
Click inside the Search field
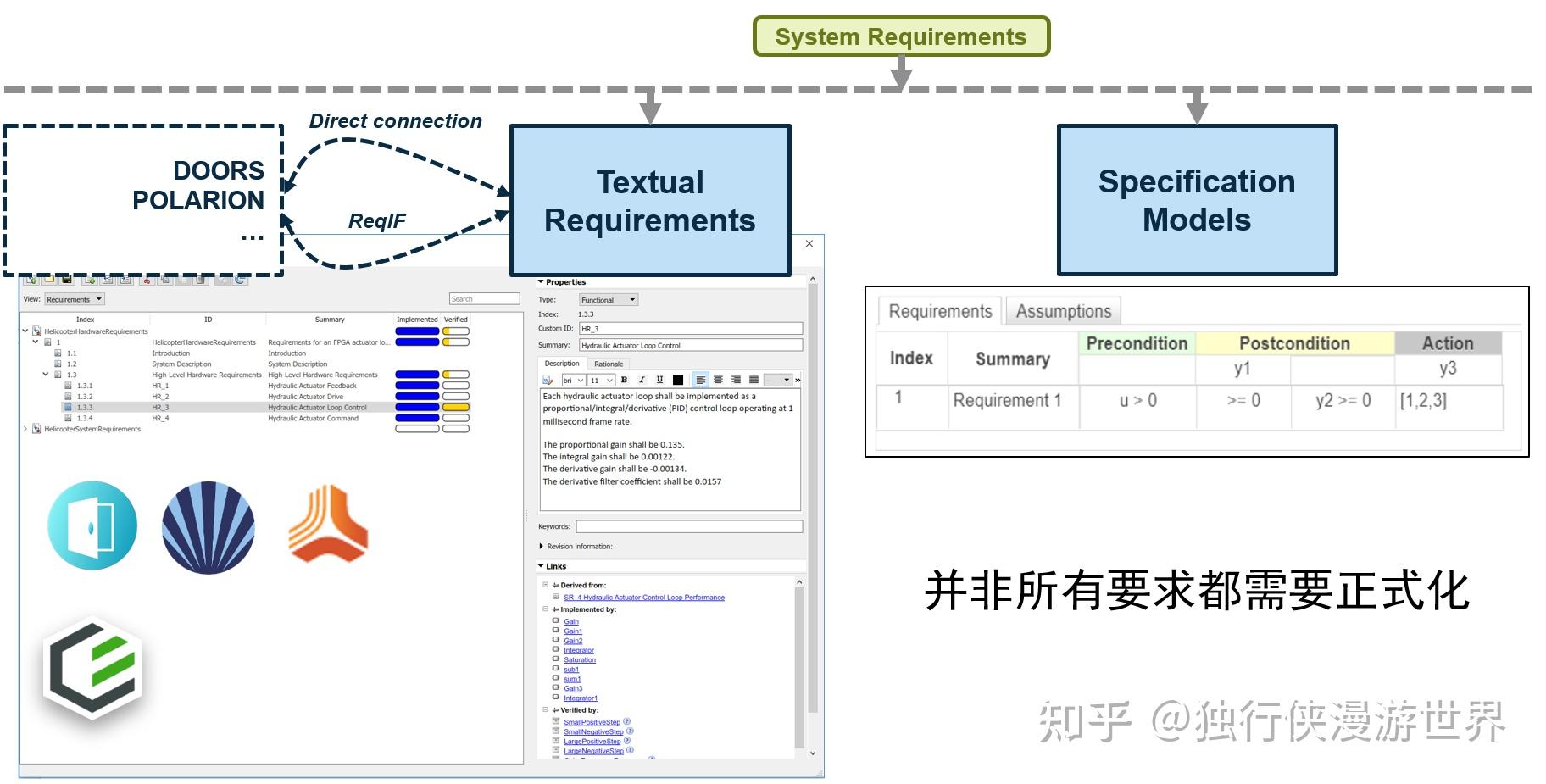[485, 297]
